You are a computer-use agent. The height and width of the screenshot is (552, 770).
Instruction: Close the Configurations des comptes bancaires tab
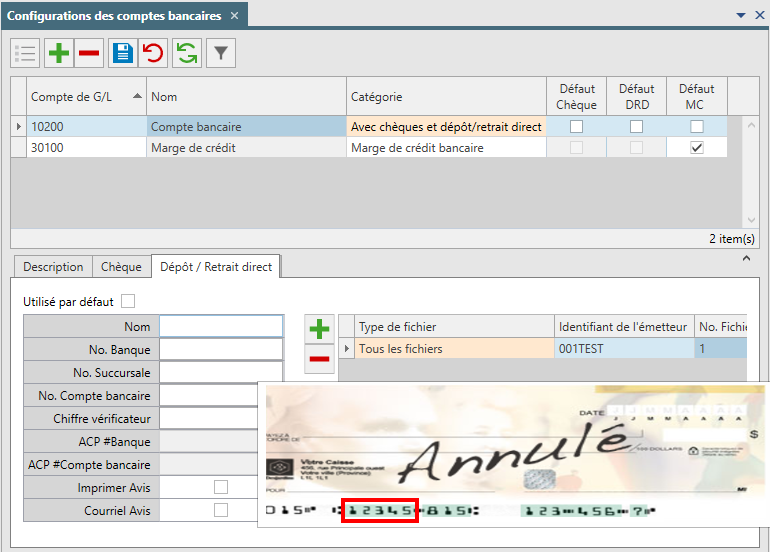click(x=235, y=16)
